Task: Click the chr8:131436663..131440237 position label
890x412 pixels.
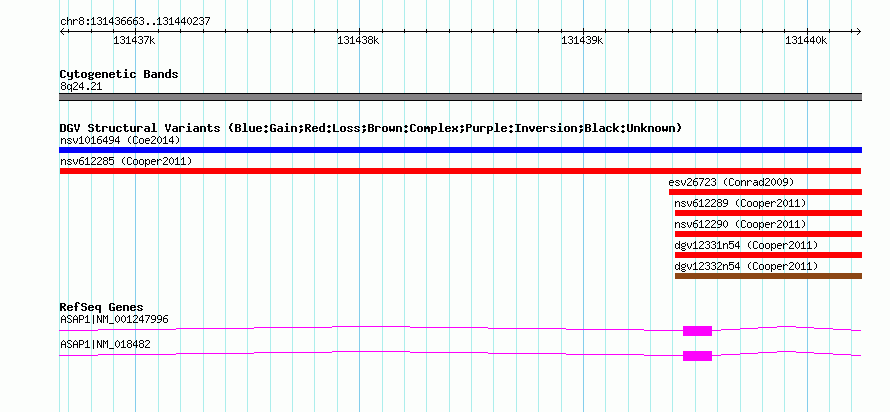Action: pyautogui.click(x=136, y=22)
